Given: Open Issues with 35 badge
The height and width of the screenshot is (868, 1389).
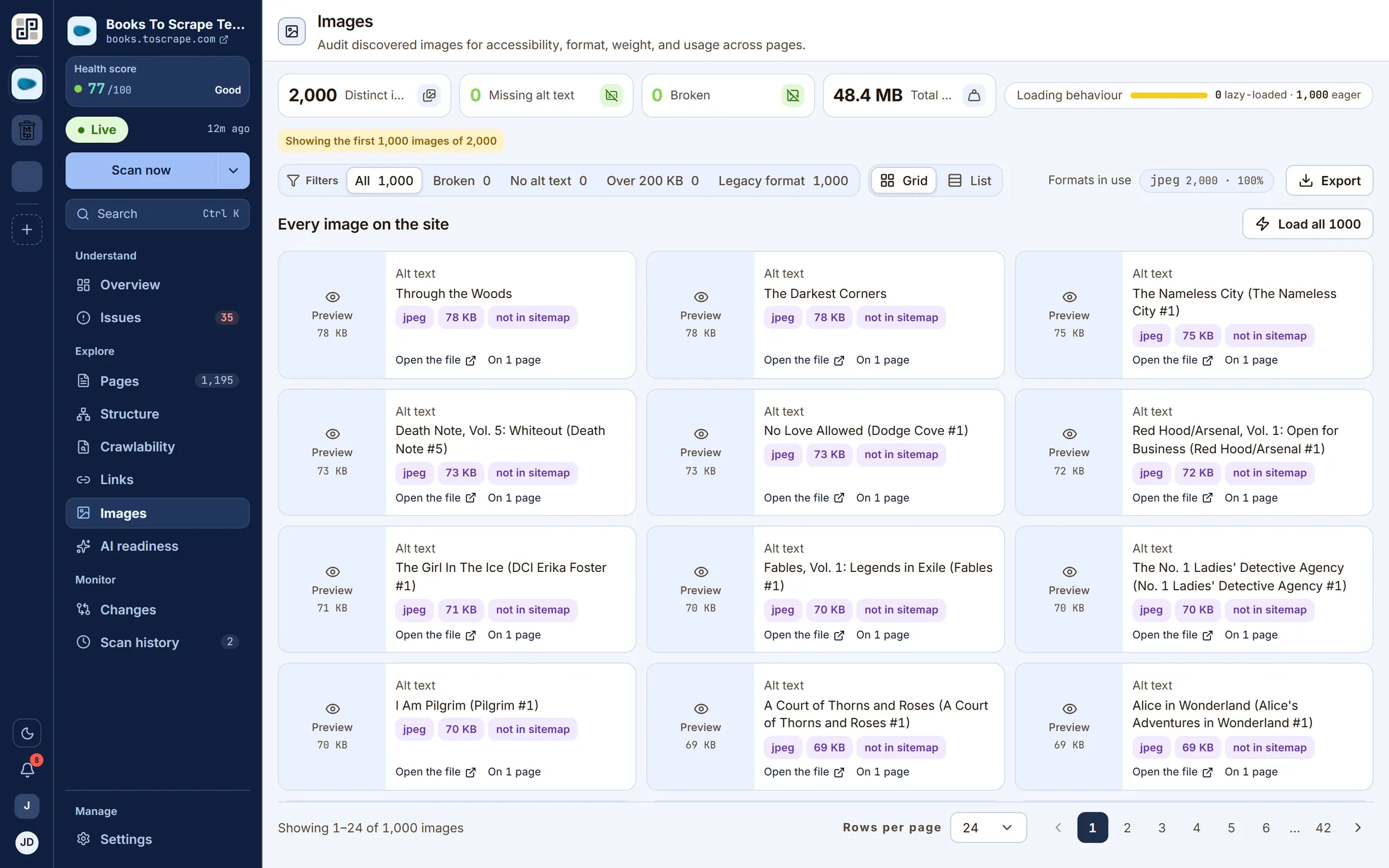Looking at the screenshot, I should [x=157, y=318].
